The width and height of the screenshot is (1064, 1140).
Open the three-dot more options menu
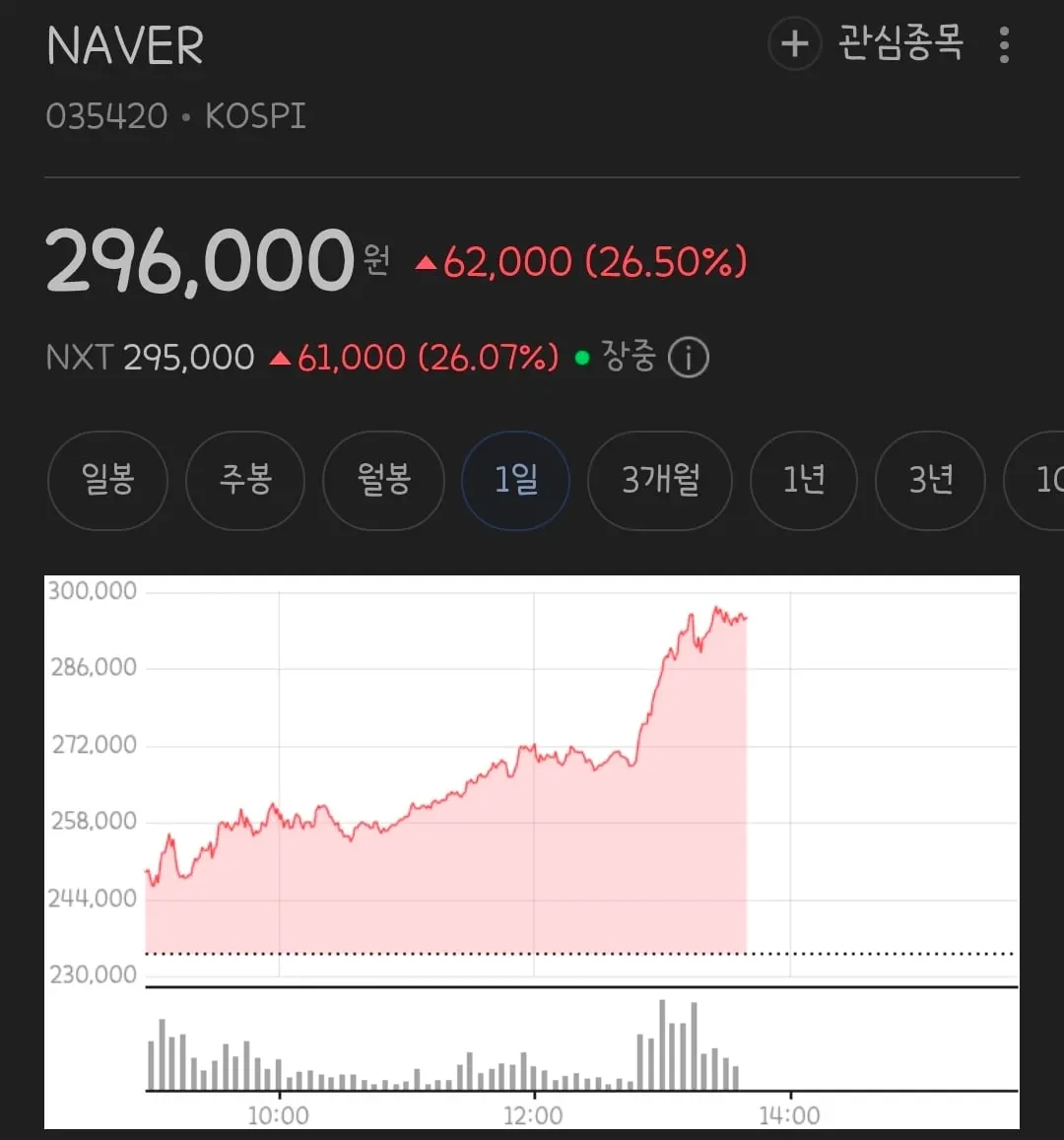(1004, 45)
